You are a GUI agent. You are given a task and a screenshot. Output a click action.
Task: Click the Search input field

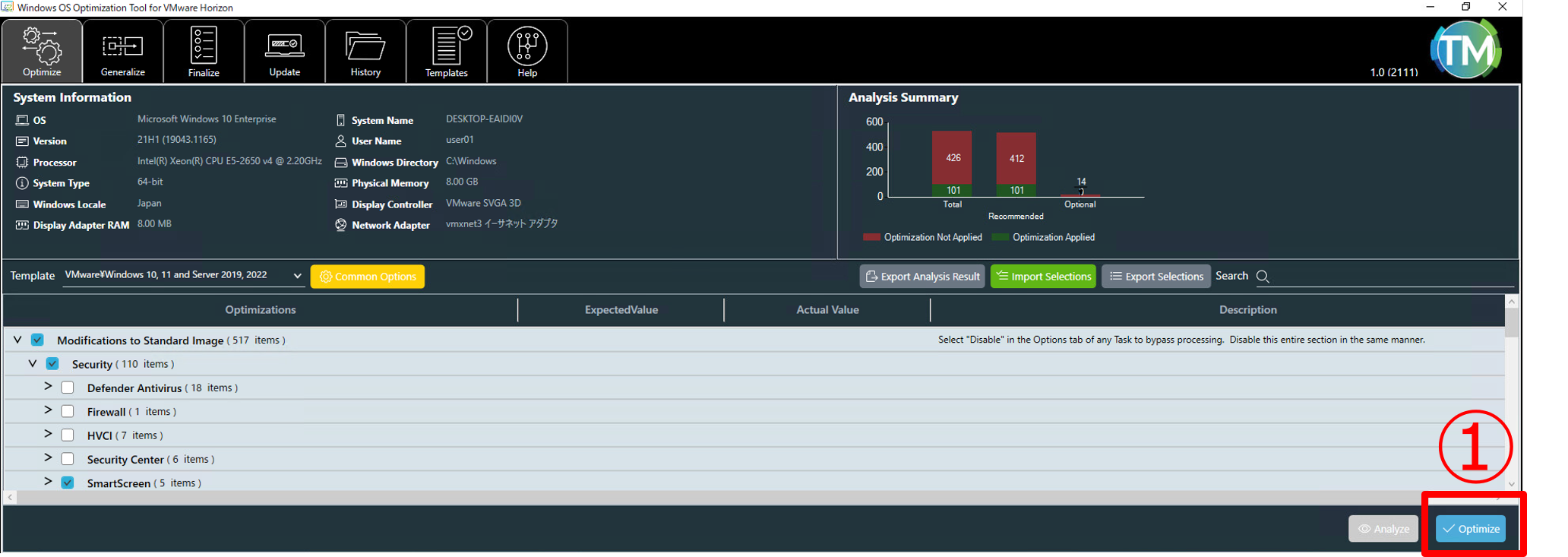1390,277
